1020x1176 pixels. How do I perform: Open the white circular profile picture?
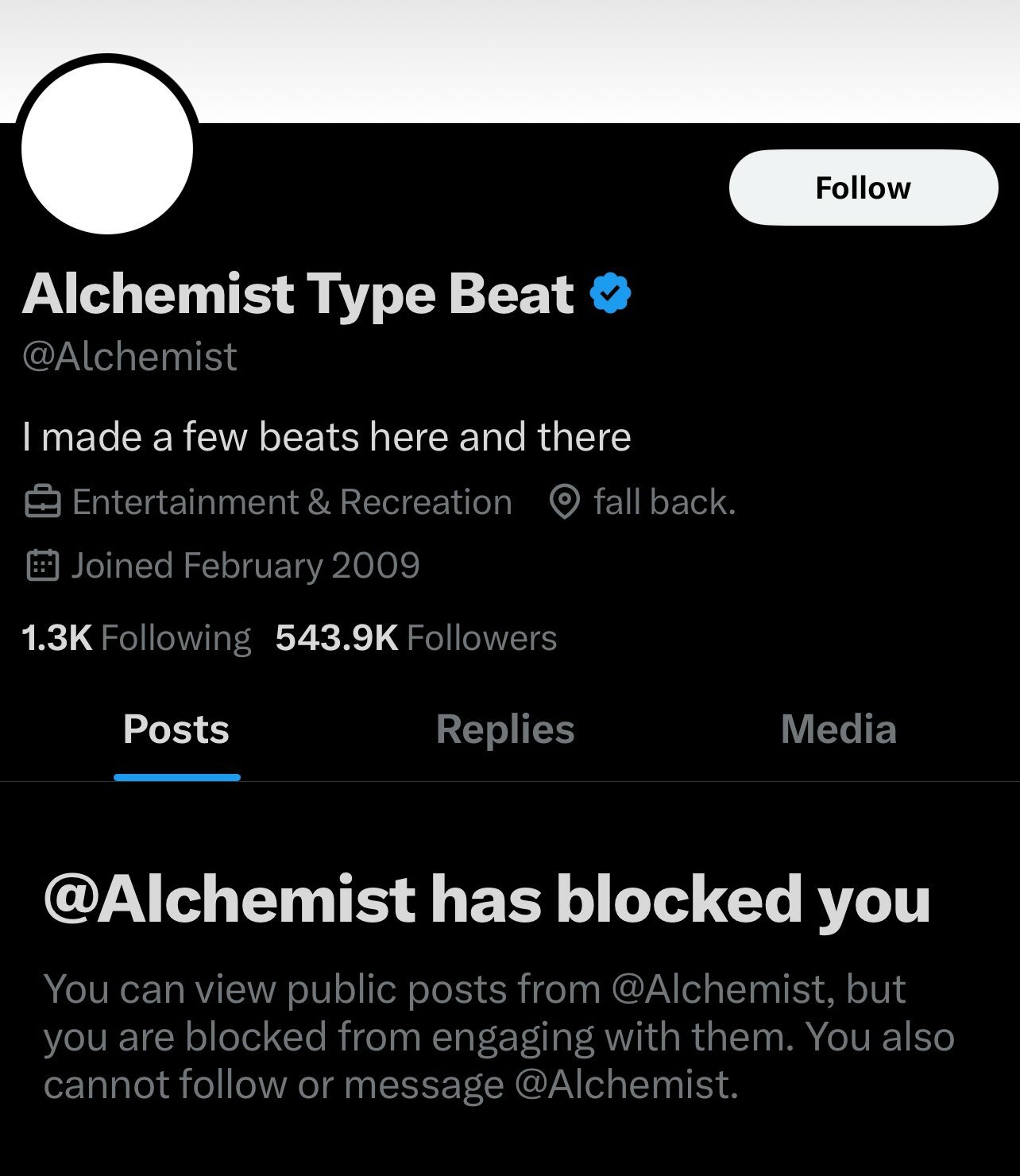(107, 148)
